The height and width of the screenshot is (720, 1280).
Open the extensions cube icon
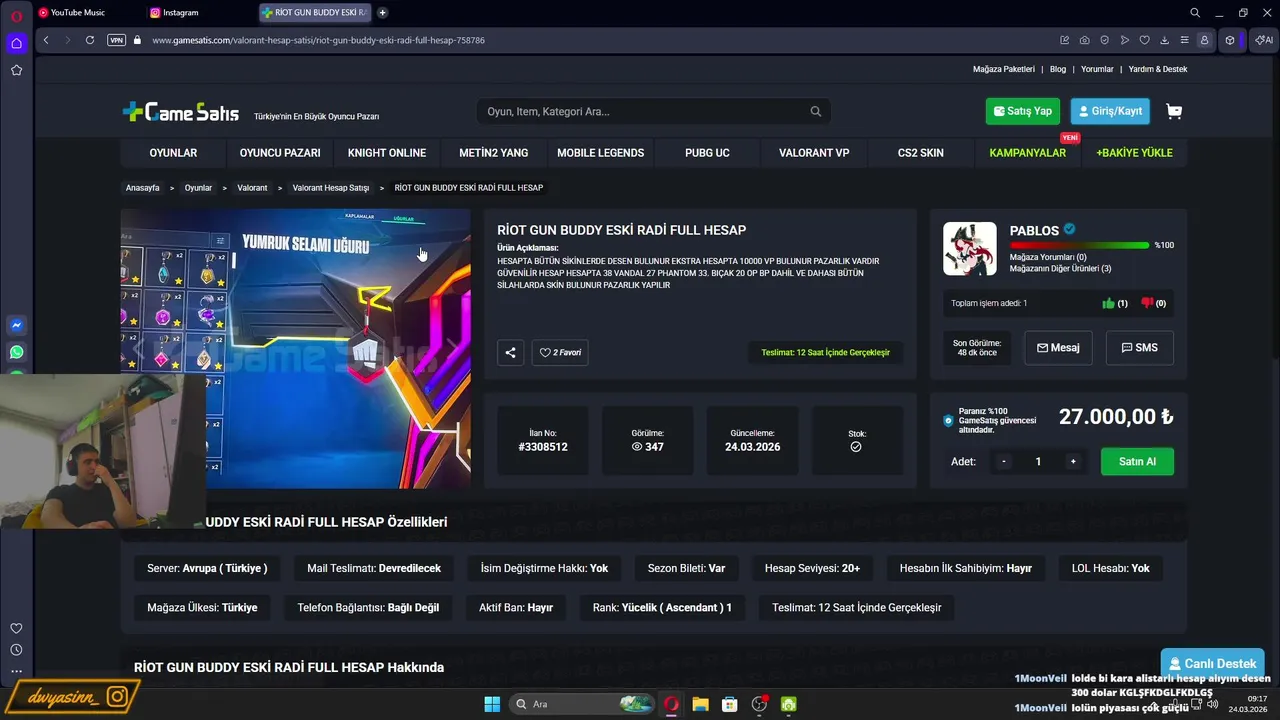1230,40
